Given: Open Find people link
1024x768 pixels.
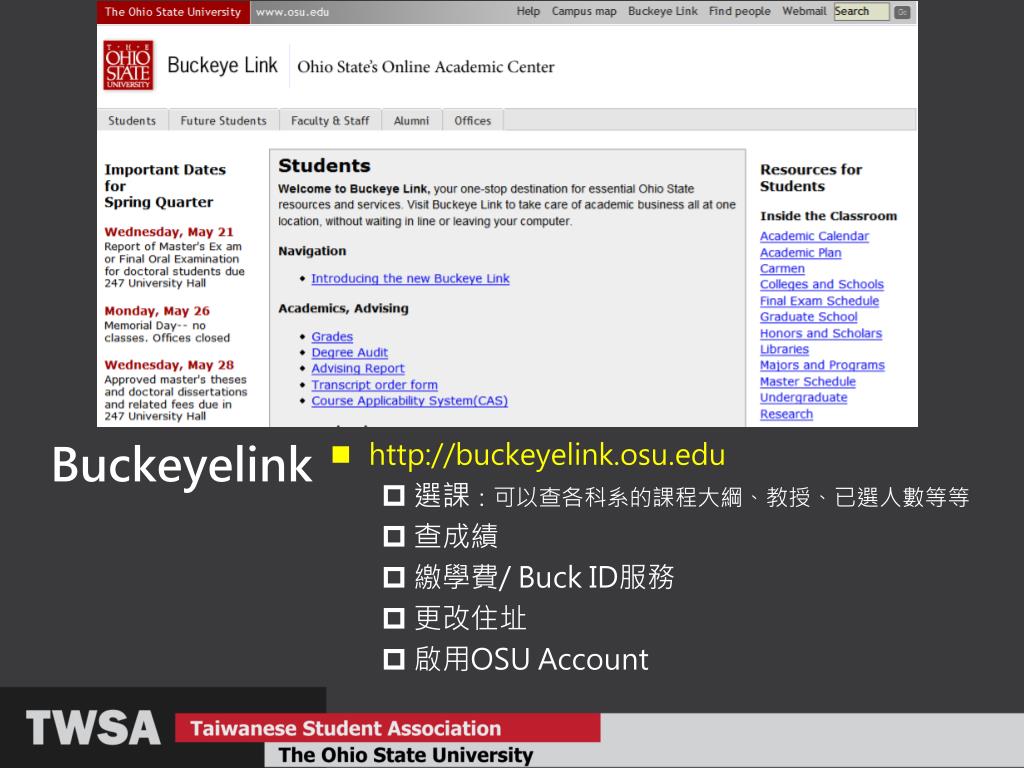Looking at the screenshot, I should pos(739,11).
